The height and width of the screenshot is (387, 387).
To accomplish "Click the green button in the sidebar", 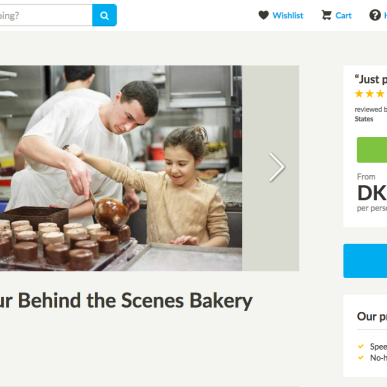I will click(x=372, y=150).
